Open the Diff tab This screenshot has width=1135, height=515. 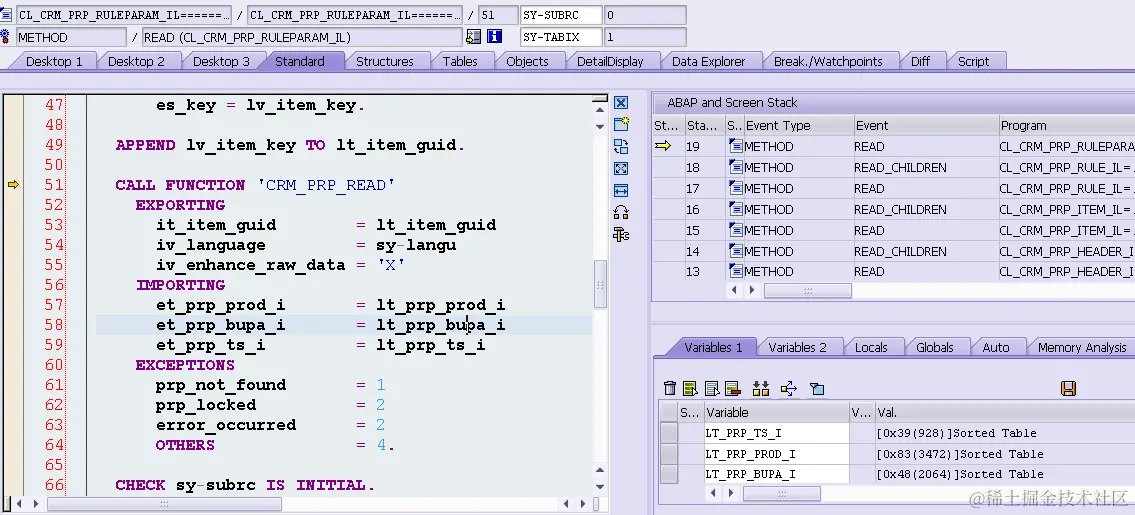click(x=920, y=62)
